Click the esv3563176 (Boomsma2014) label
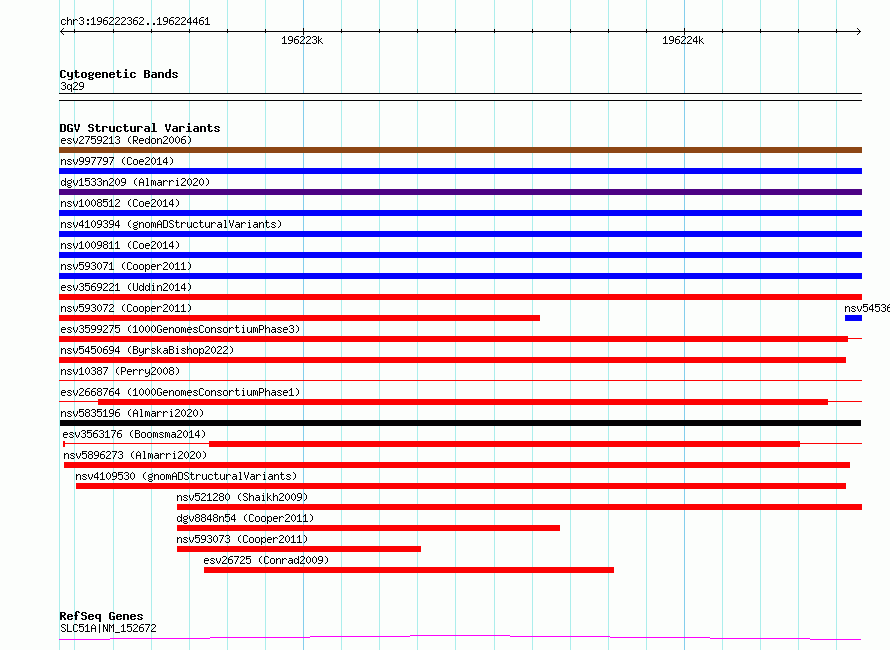This screenshot has height=650, width=890. (x=134, y=434)
